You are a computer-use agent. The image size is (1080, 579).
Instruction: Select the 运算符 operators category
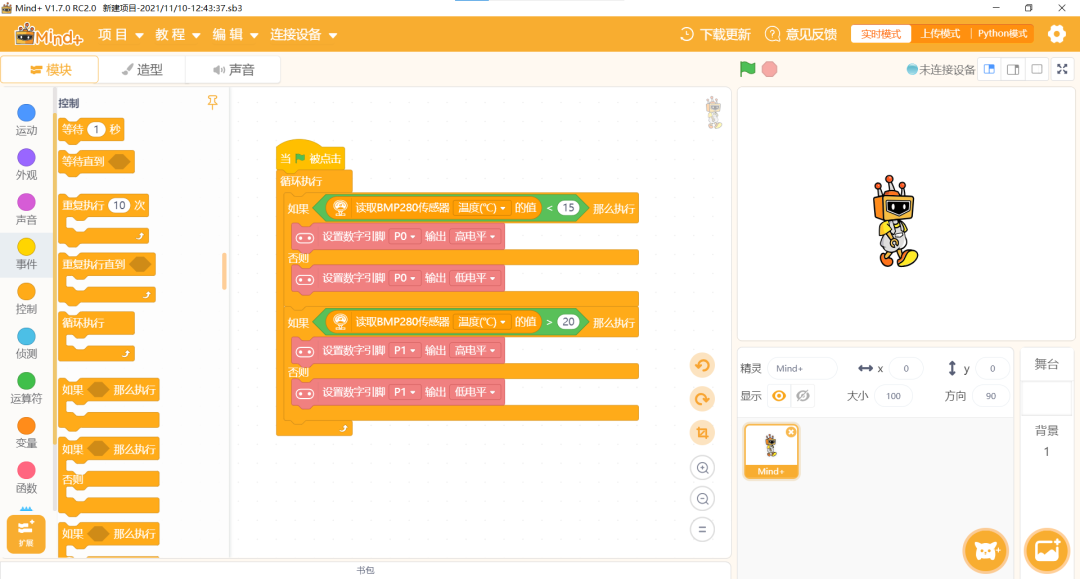pos(26,389)
